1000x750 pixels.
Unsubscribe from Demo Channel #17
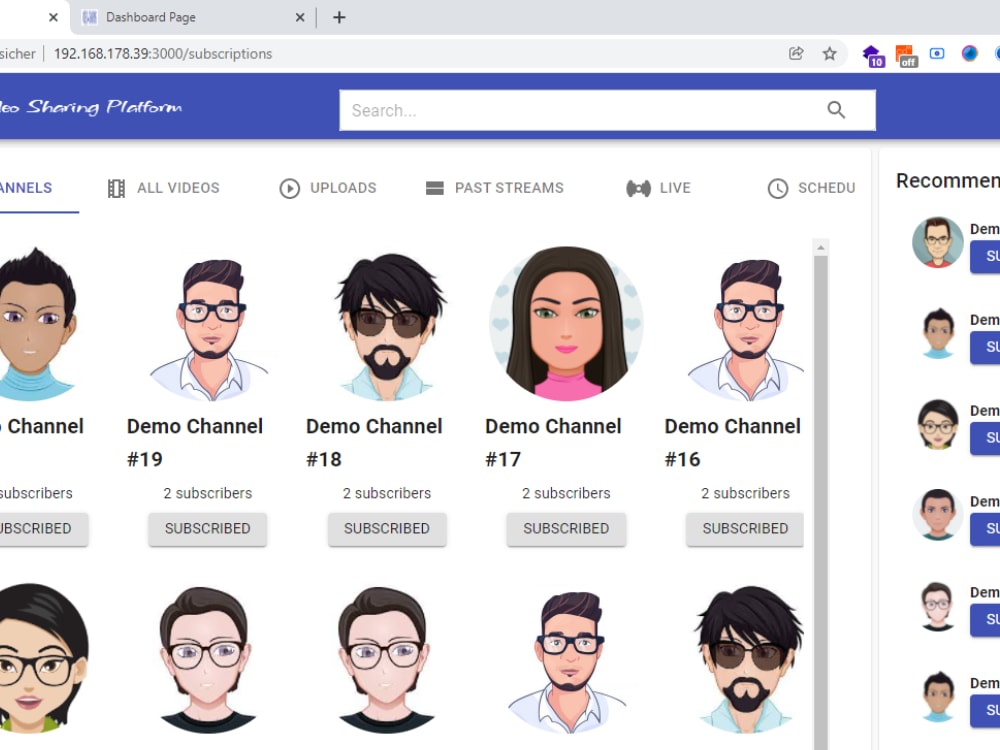[x=566, y=529]
